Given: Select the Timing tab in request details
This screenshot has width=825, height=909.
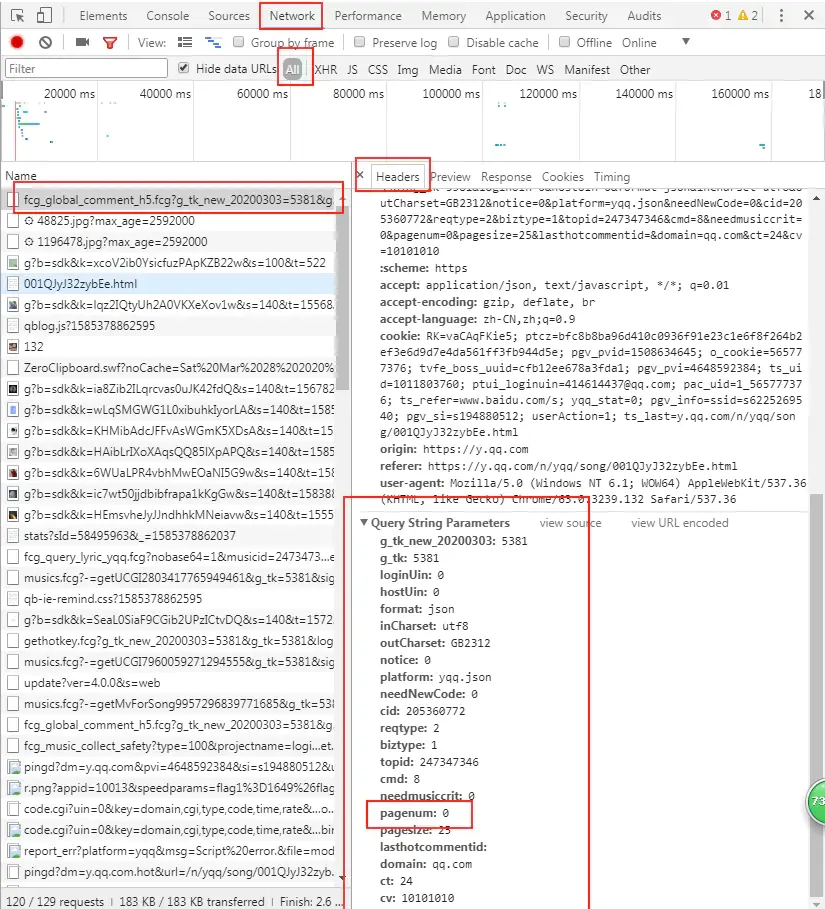Looking at the screenshot, I should [612, 177].
